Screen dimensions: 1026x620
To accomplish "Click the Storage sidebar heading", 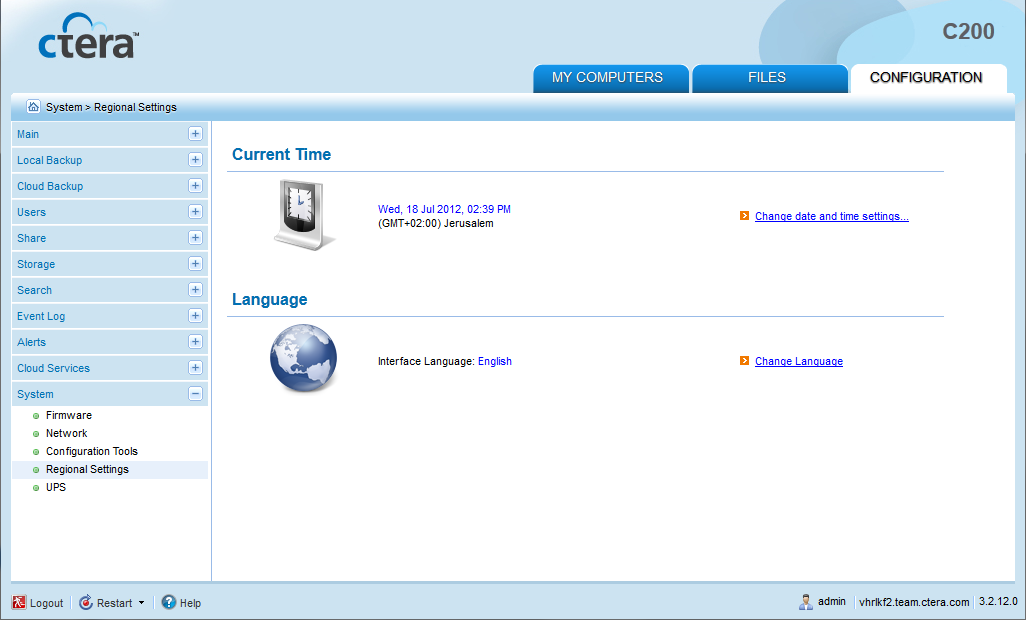I will (36, 264).
